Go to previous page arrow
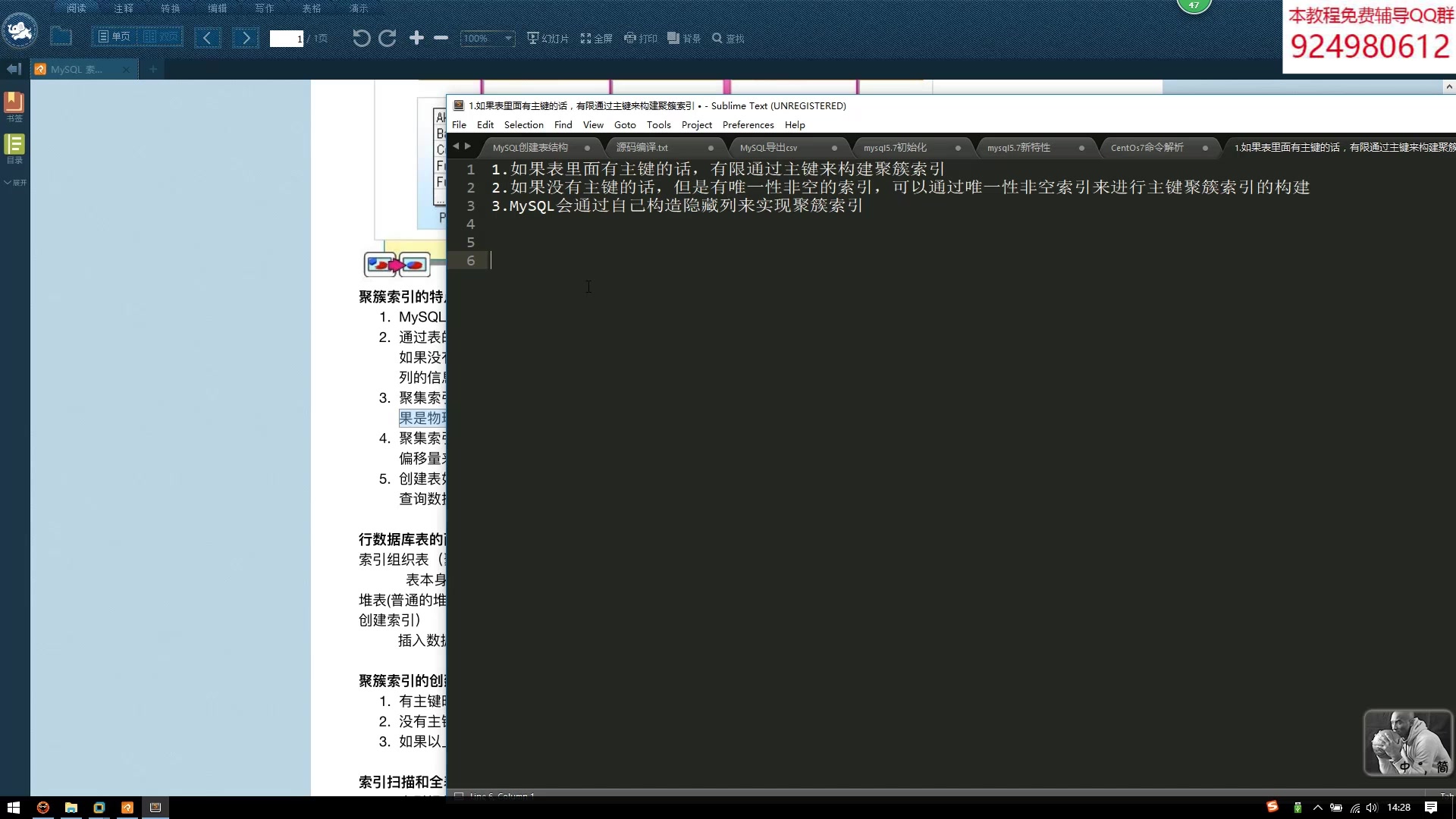The width and height of the screenshot is (1456, 819). (207, 38)
